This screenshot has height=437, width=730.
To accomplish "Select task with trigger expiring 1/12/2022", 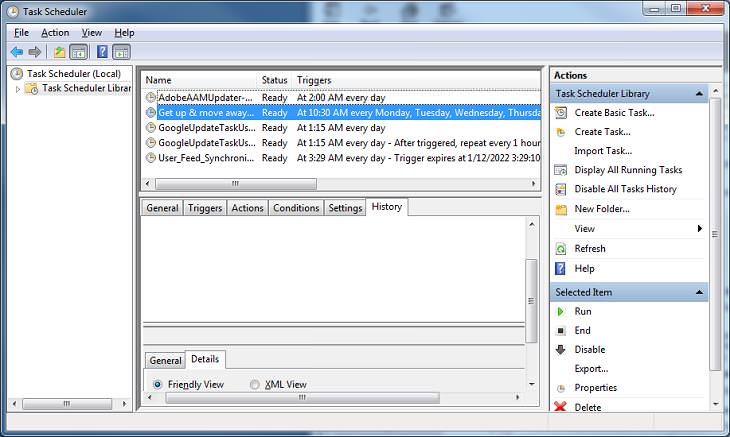I will pyautogui.click(x=343, y=158).
